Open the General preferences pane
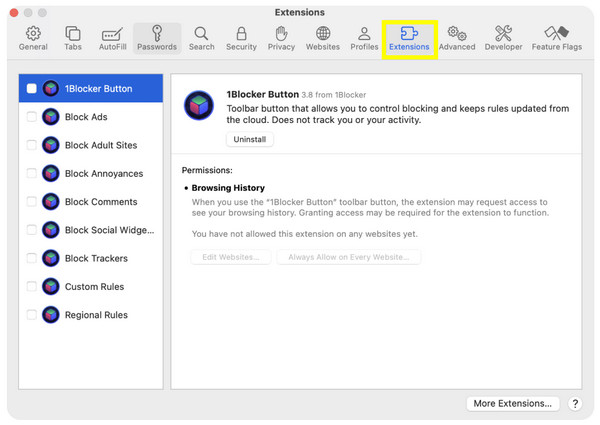 pos(33,38)
